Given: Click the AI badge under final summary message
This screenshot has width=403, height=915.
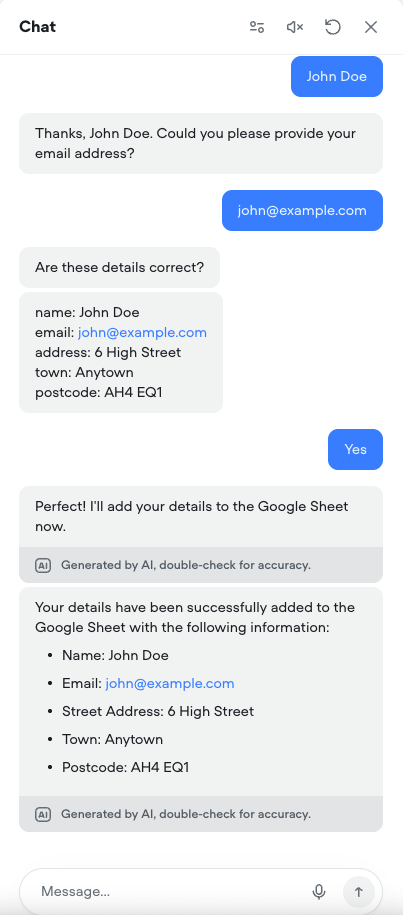Looking at the screenshot, I should (x=43, y=813).
